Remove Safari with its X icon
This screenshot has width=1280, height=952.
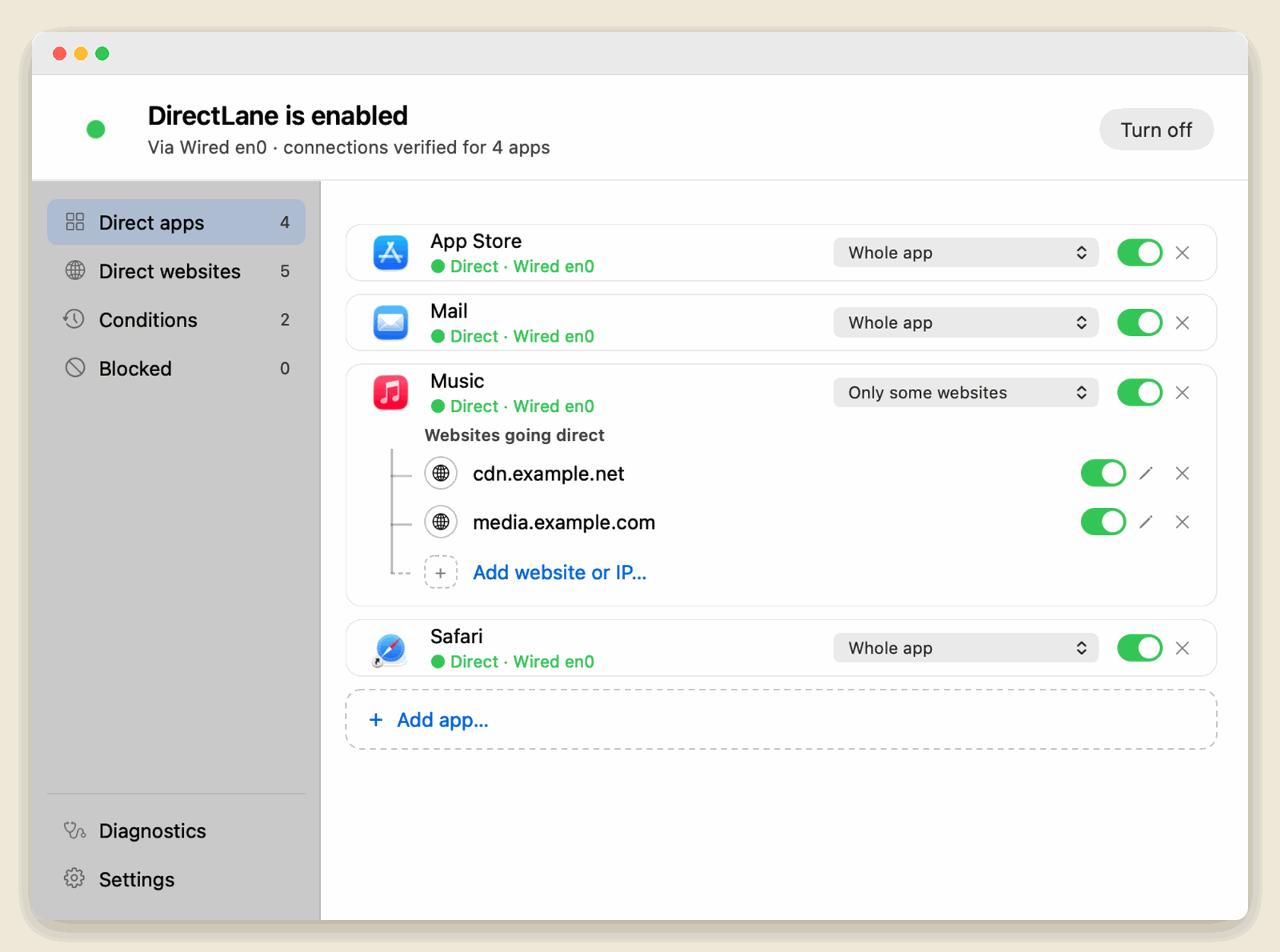(1182, 648)
